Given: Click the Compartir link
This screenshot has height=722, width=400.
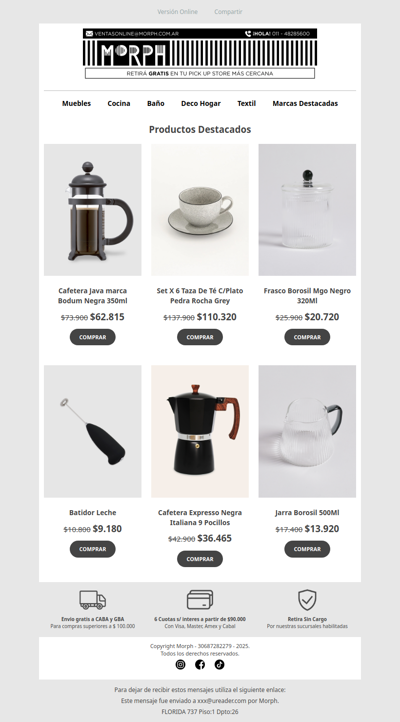Looking at the screenshot, I should [x=228, y=12].
